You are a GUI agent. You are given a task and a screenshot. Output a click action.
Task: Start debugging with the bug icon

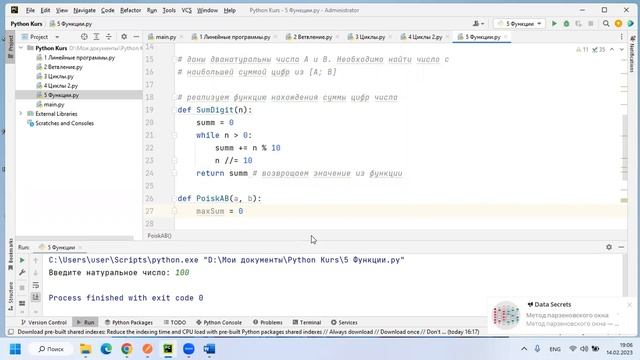tap(566, 24)
